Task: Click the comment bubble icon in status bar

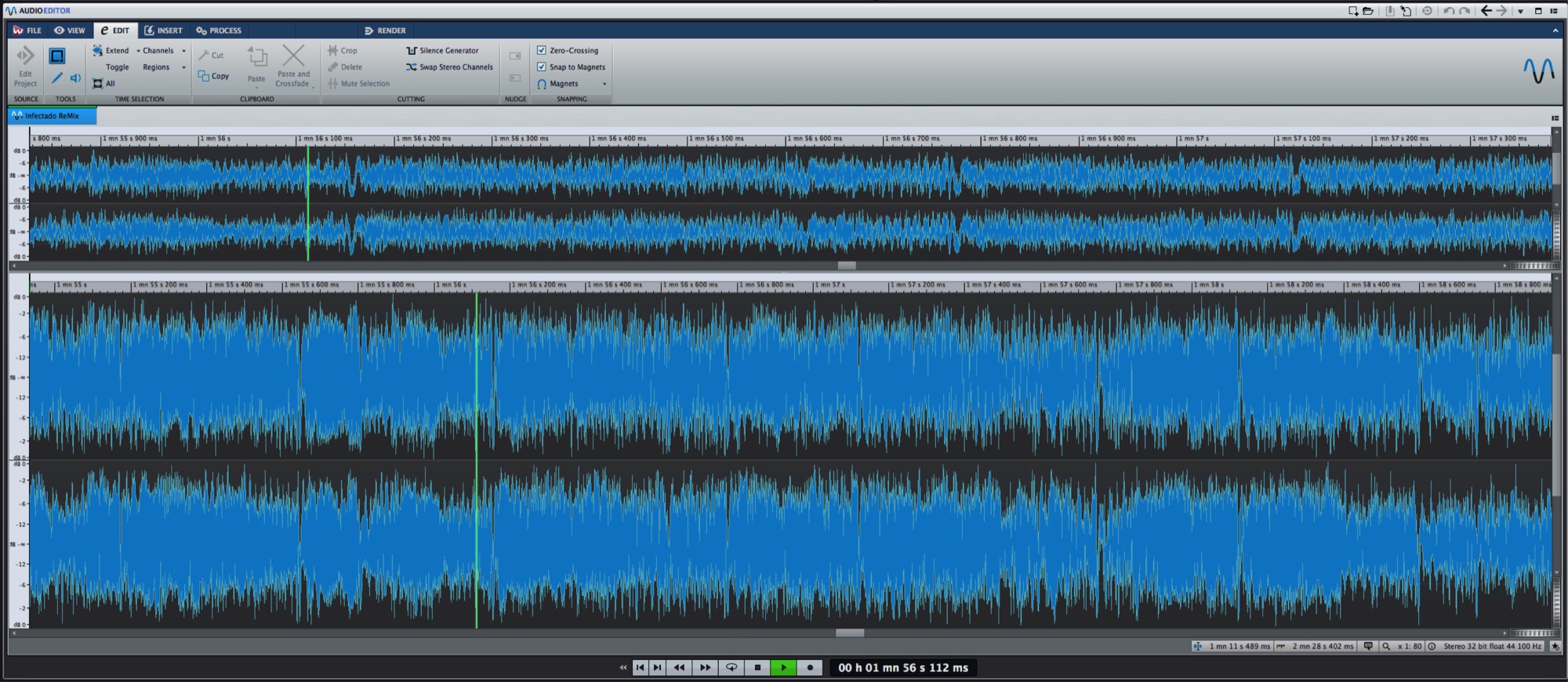Action: [x=1368, y=646]
